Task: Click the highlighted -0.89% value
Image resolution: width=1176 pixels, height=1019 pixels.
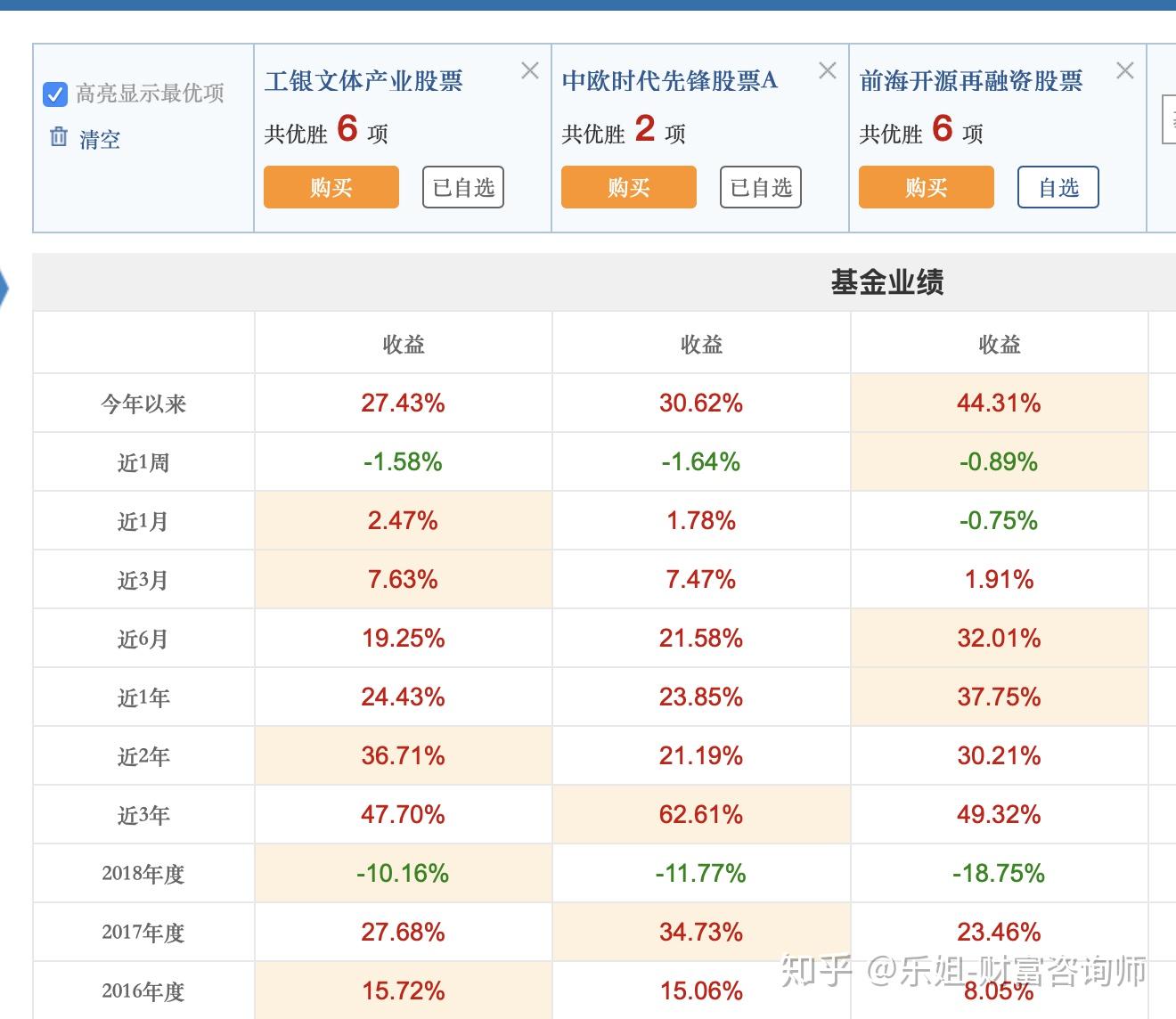Action: coord(999,461)
